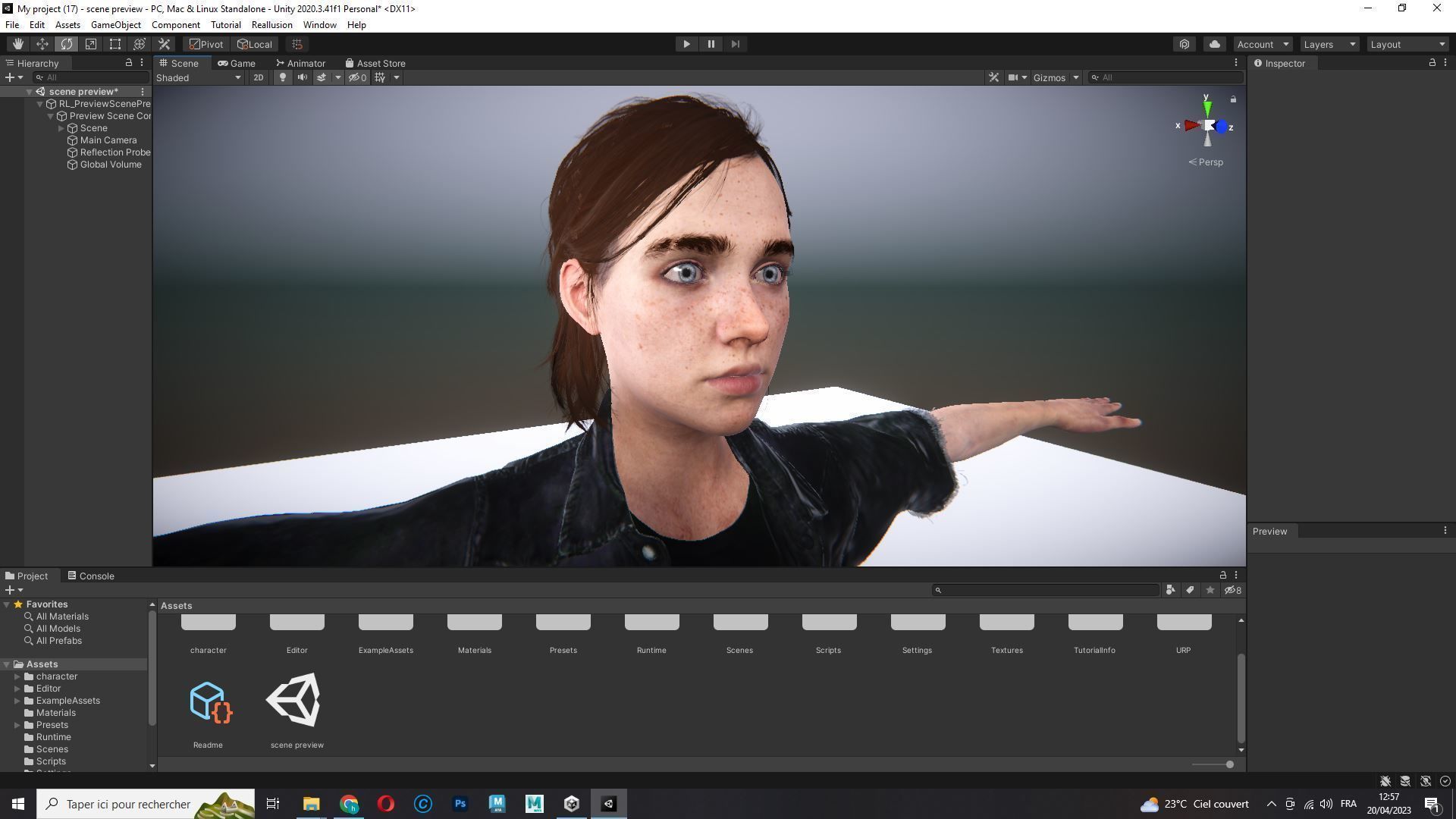Open scene component editor tools icon
1456x819 pixels.
(x=993, y=77)
